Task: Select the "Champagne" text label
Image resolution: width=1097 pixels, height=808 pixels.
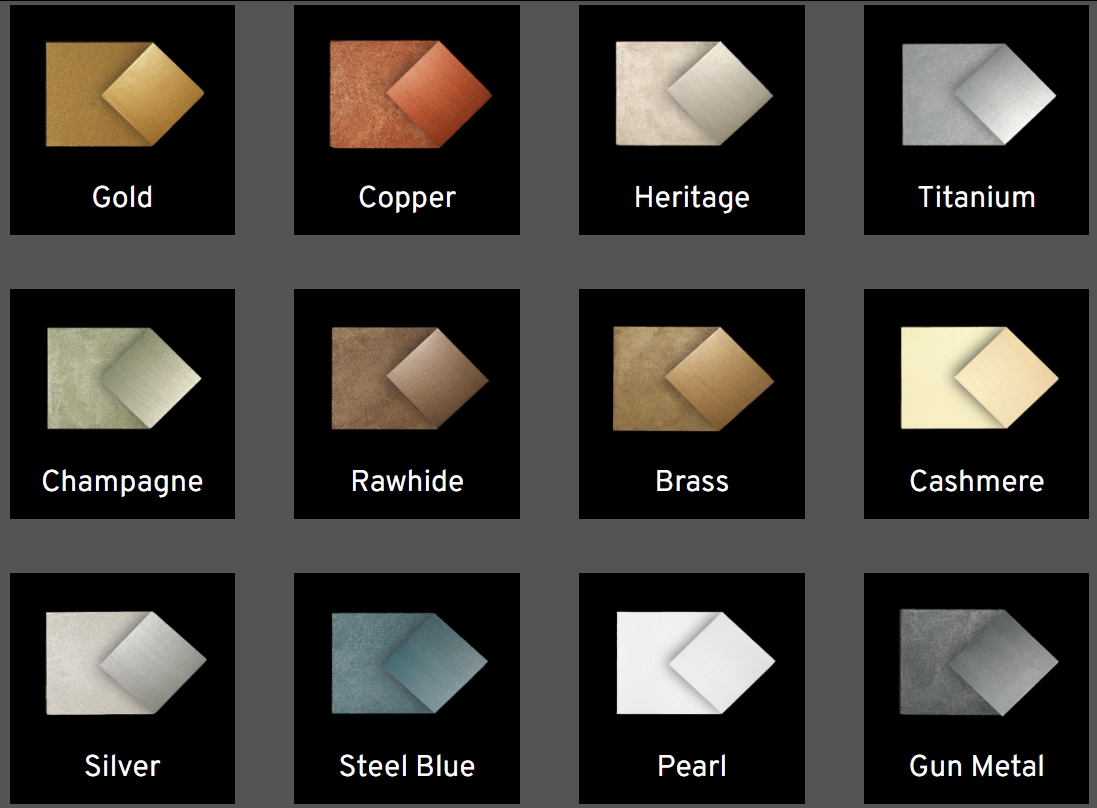Action: coord(122,482)
